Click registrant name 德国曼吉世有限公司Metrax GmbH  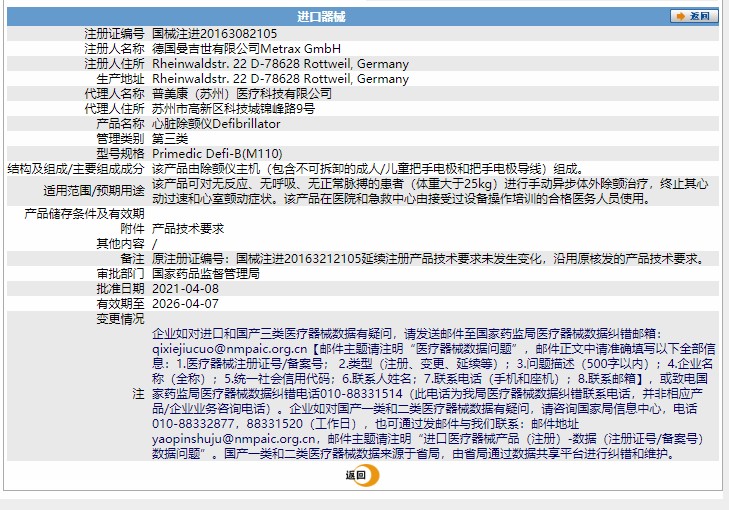pos(246,48)
